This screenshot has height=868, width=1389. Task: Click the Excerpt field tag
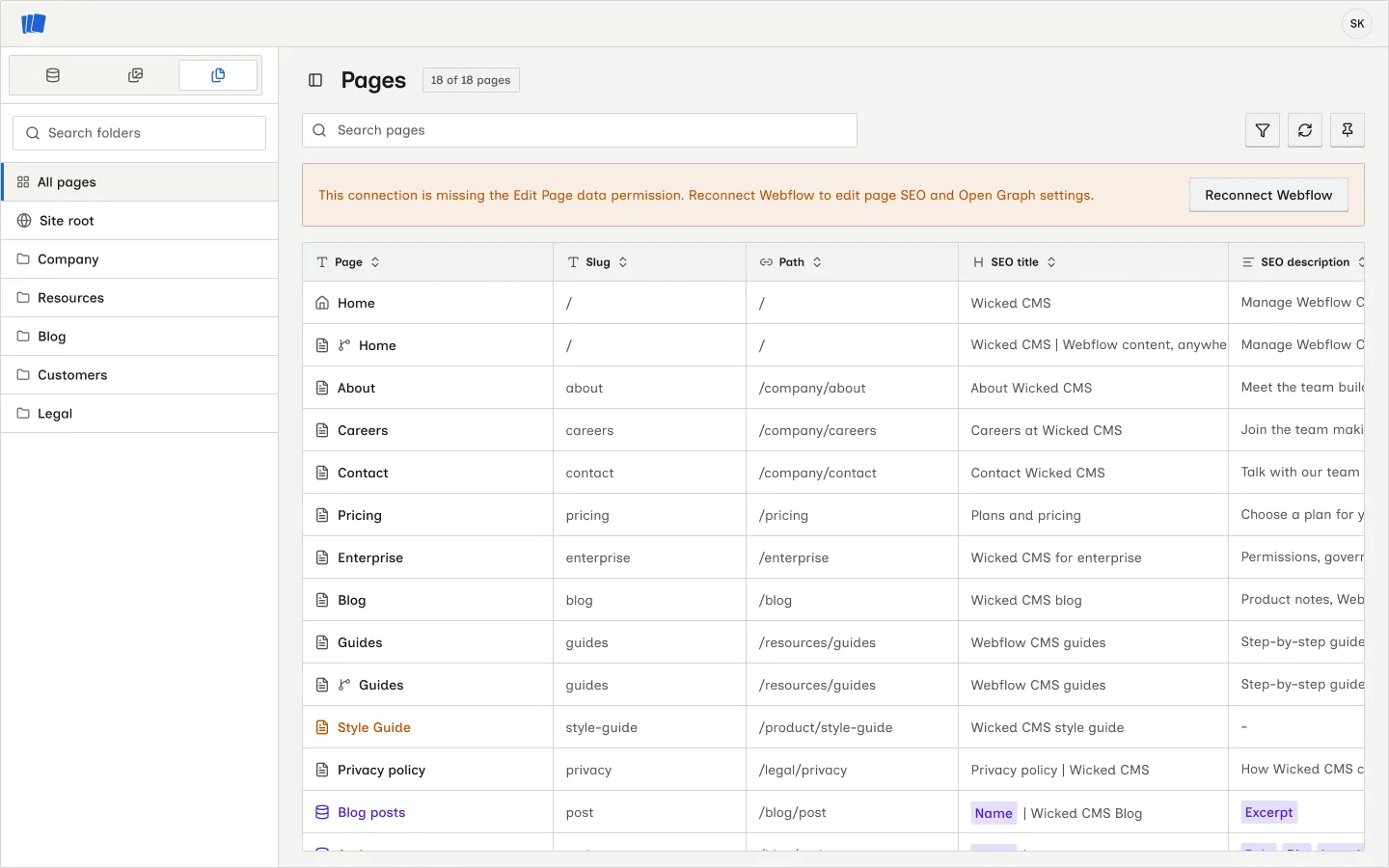(x=1268, y=812)
